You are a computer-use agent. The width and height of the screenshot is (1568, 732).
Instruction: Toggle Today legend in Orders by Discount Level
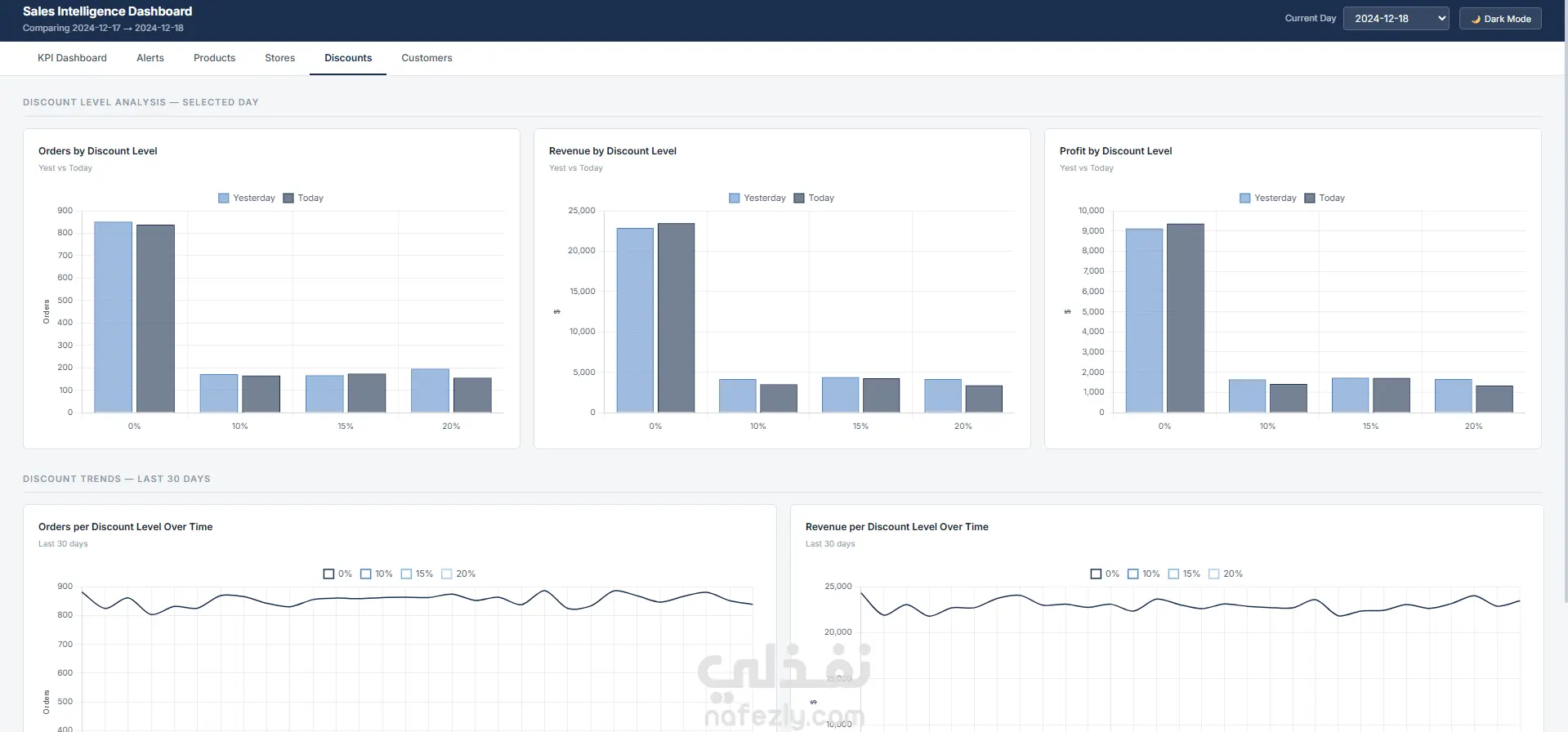click(x=303, y=199)
